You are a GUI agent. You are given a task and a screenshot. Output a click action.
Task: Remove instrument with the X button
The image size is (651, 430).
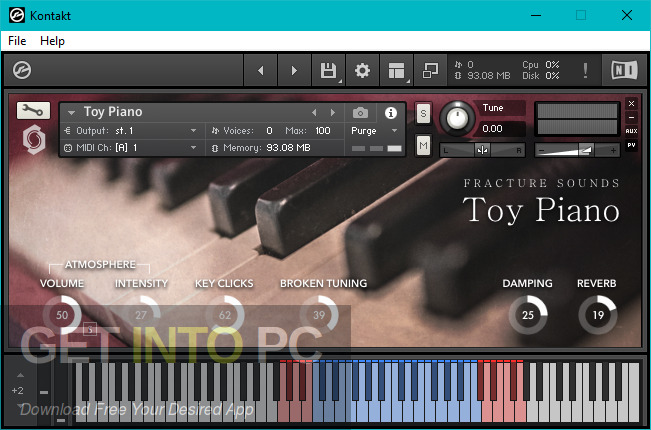[x=631, y=103]
